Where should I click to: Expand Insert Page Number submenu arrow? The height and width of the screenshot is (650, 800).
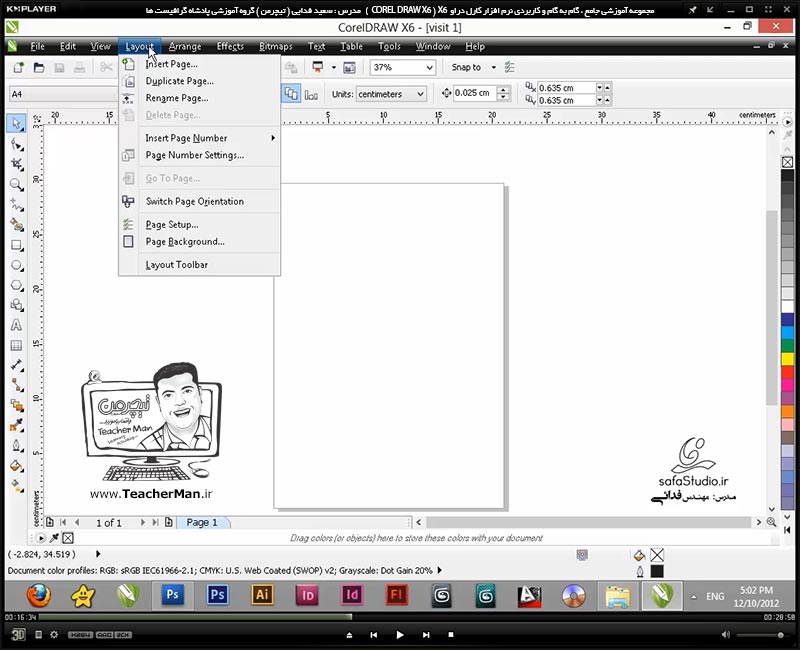click(x=273, y=138)
